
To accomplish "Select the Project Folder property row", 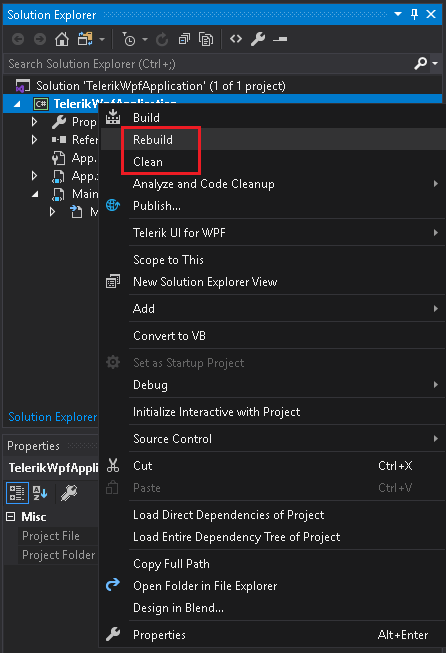I will [x=58, y=555].
